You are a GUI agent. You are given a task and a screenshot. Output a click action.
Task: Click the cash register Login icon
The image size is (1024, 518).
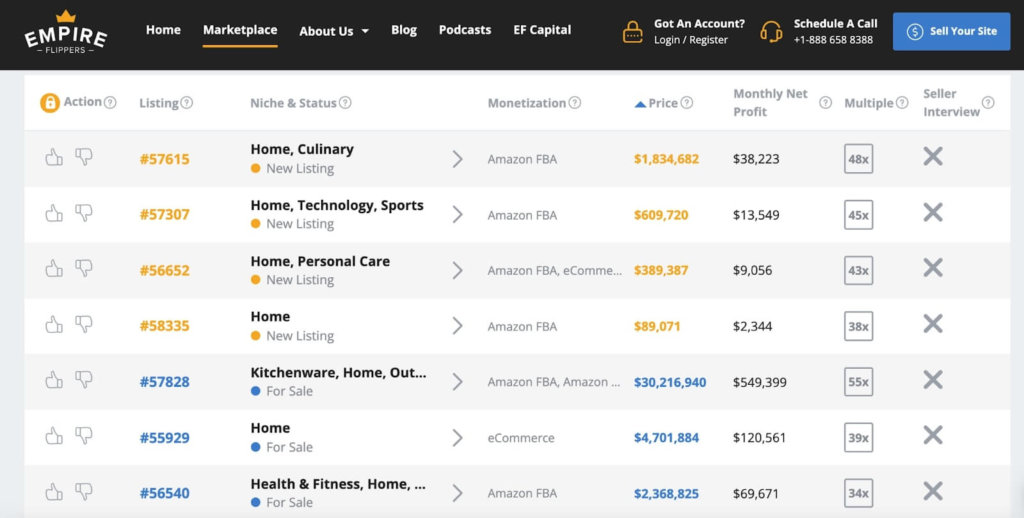click(x=633, y=31)
